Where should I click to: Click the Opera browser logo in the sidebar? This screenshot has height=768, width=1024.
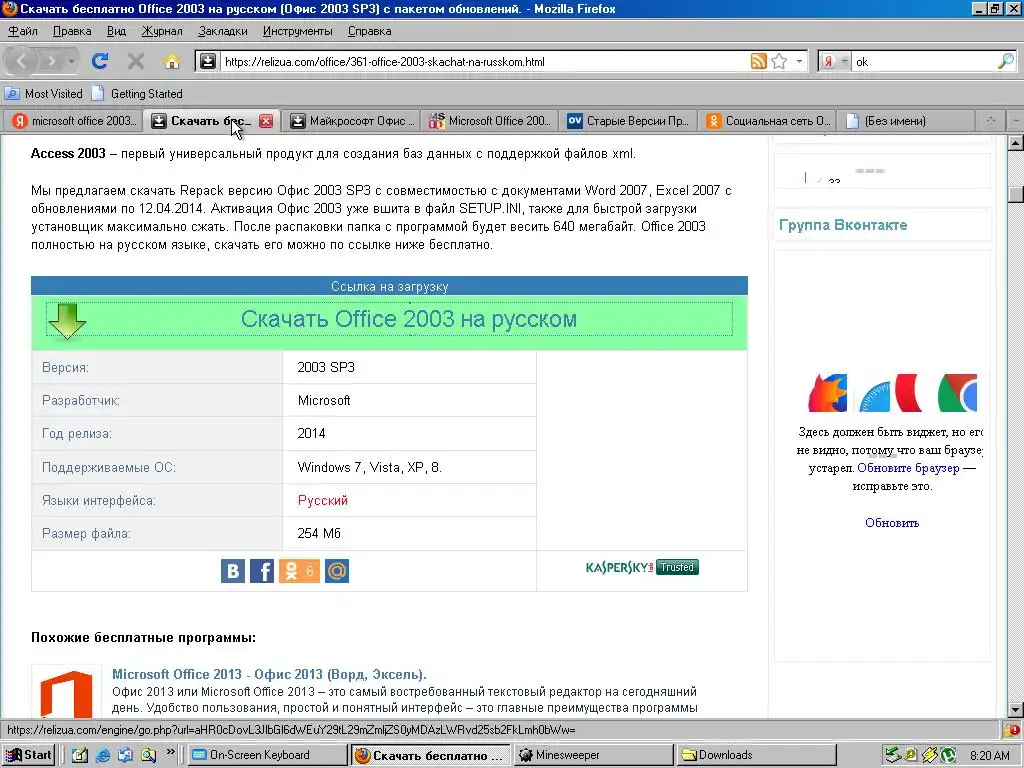click(908, 392)
